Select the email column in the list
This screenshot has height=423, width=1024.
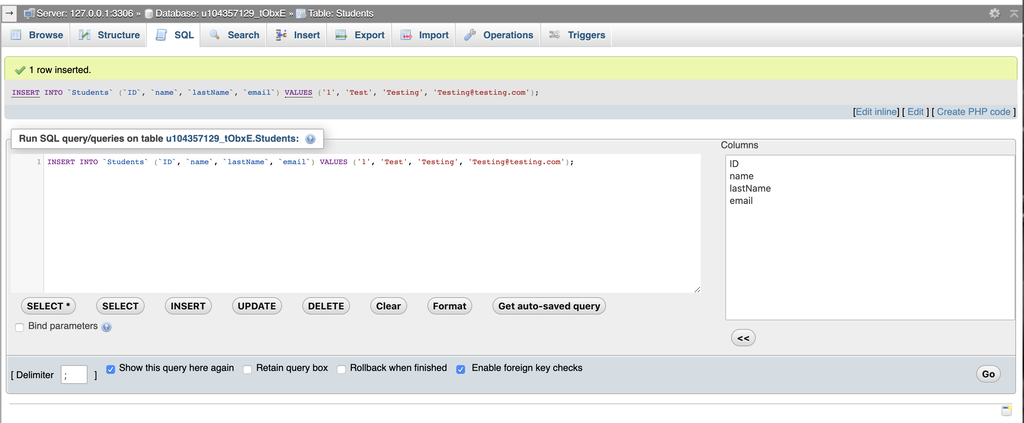(741, 201)
